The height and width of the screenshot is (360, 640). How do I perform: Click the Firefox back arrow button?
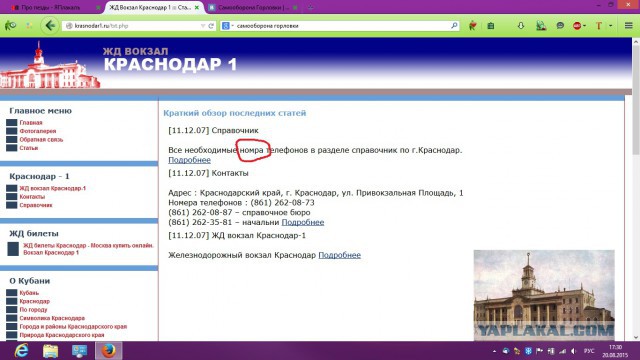50,26
